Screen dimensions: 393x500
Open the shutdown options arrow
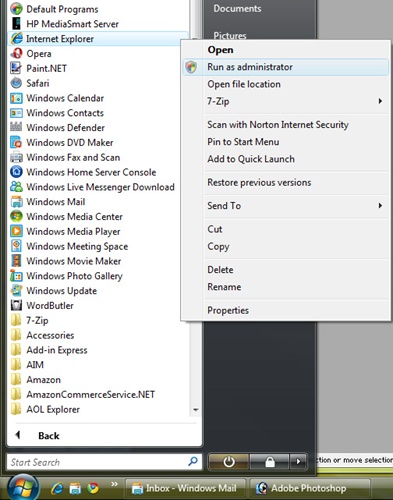pos(298,462)
